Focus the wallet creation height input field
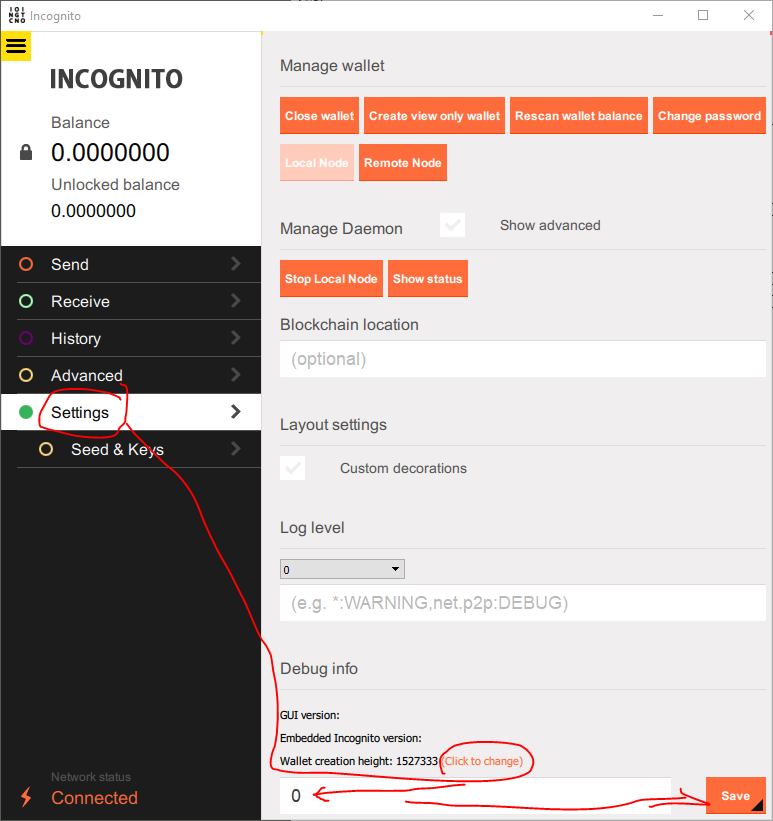 pos(476,796)
